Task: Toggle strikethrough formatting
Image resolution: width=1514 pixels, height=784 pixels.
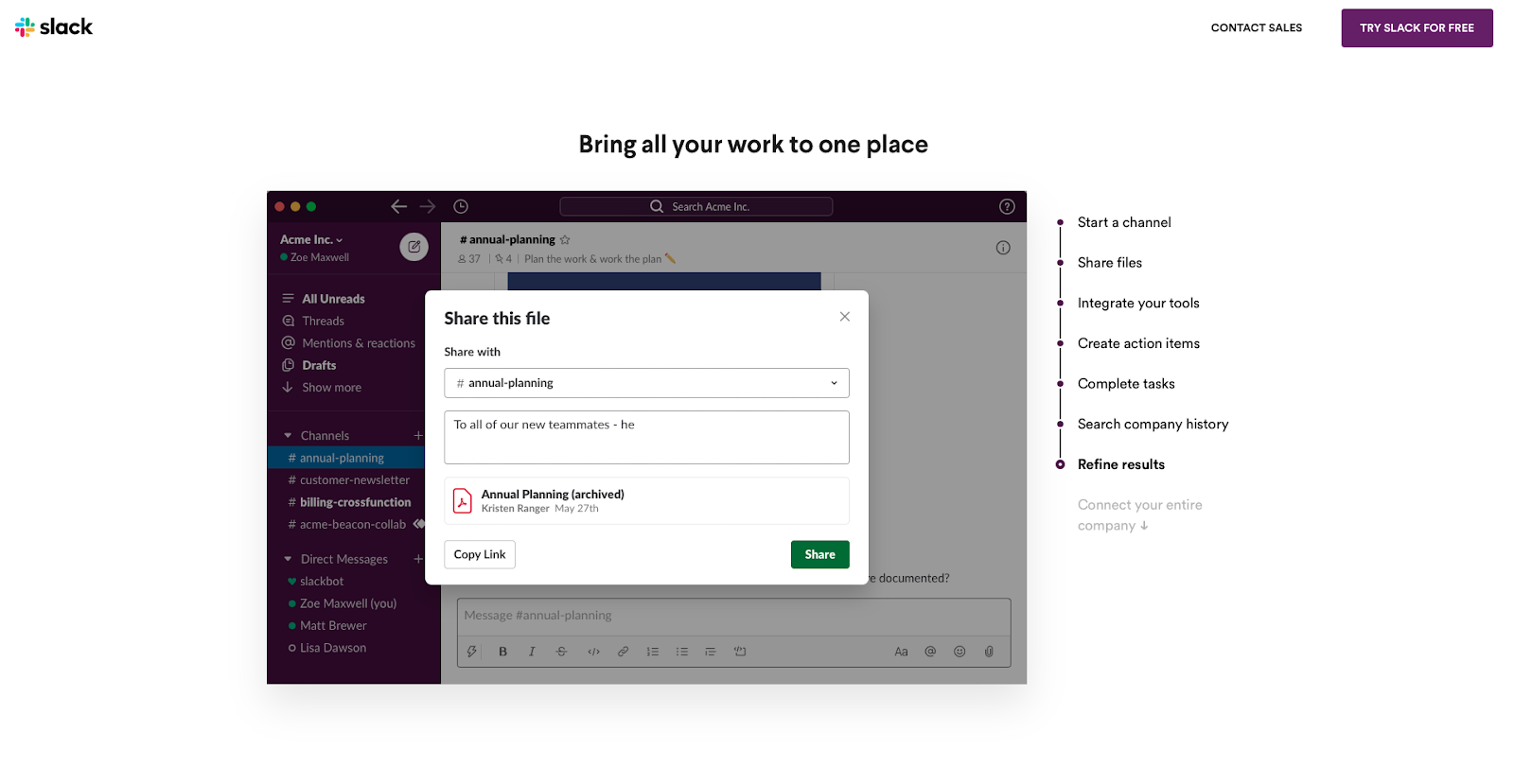Action: 561,652
